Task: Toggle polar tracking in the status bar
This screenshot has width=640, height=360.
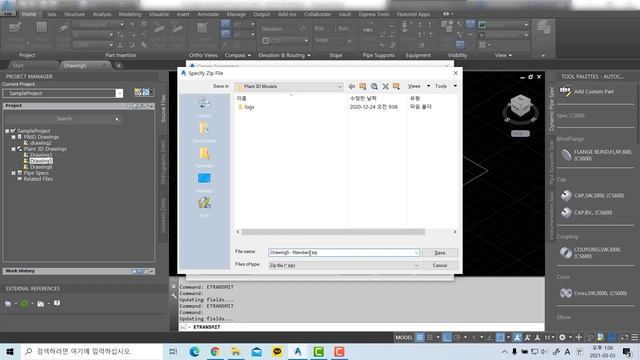Action: coord(457,337)
